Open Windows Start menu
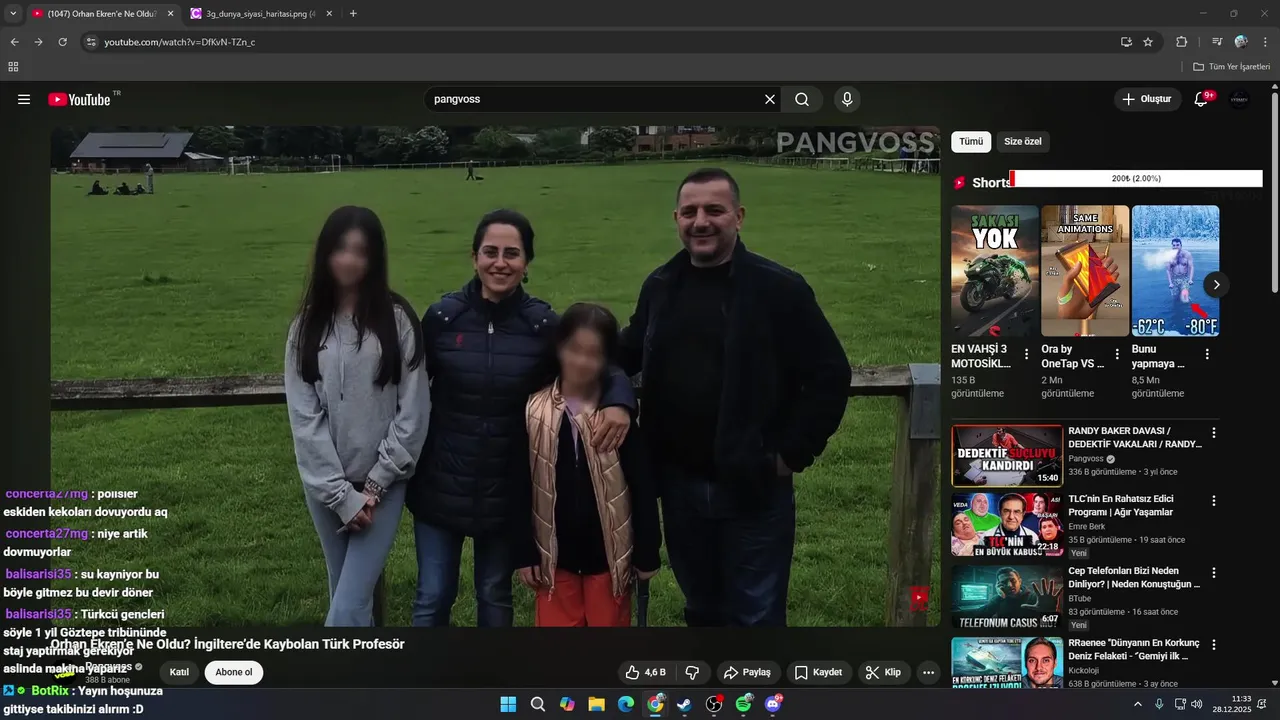The height and width of the screenshot is (720, 1280). [x=508, y=704]
